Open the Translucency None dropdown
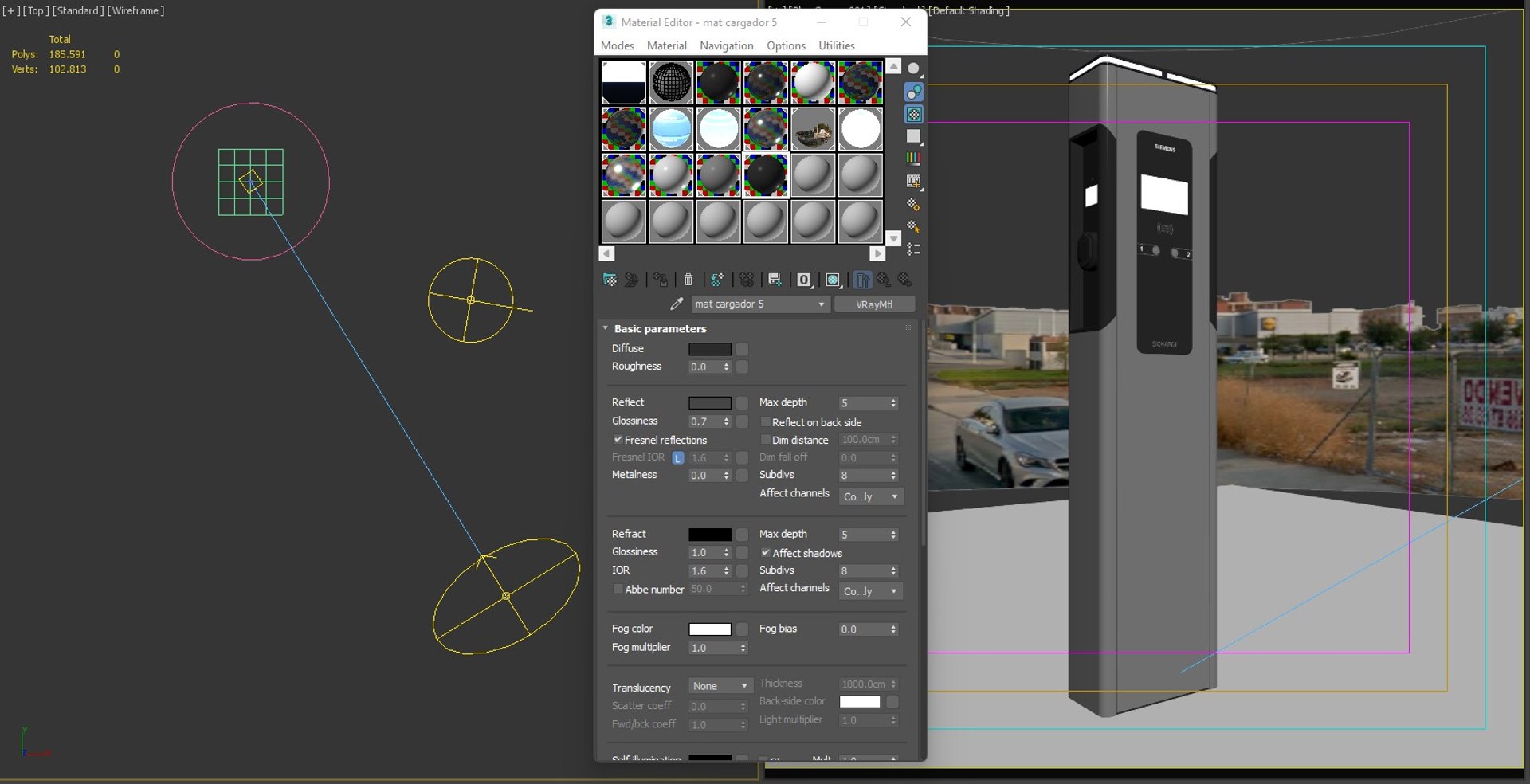Screen dimensions: 1530x784 [720, 686]
